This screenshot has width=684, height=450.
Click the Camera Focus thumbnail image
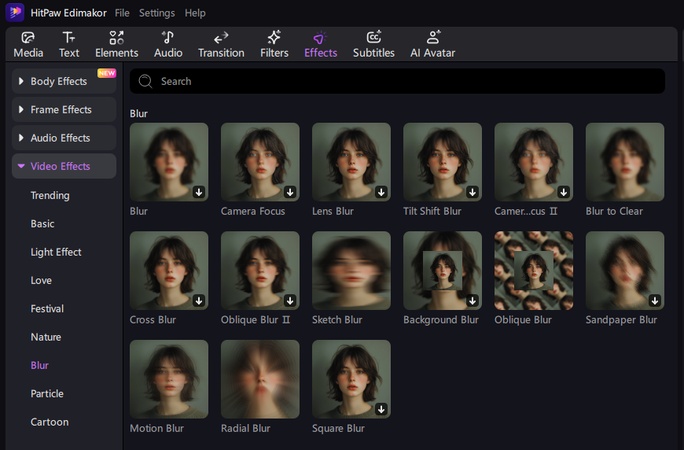pos(260,162)
